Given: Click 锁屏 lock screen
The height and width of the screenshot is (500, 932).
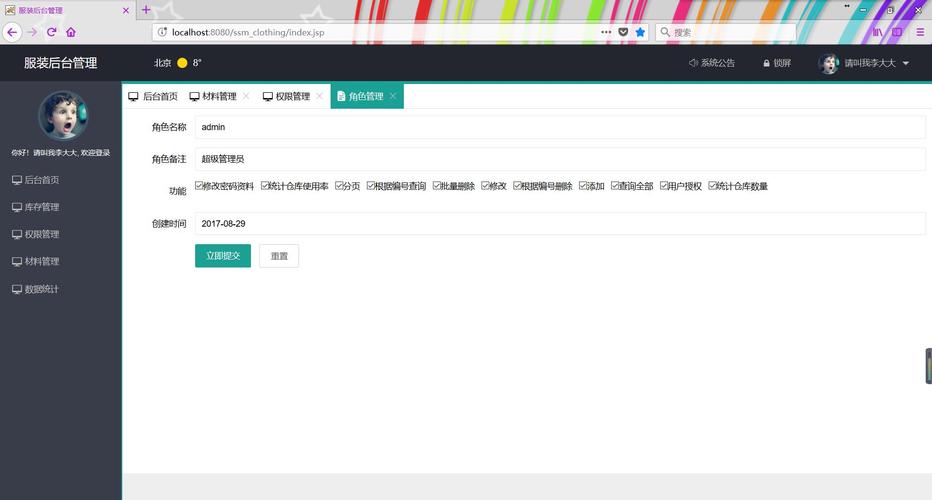Looking at the screenshot, I should point(777,62).
